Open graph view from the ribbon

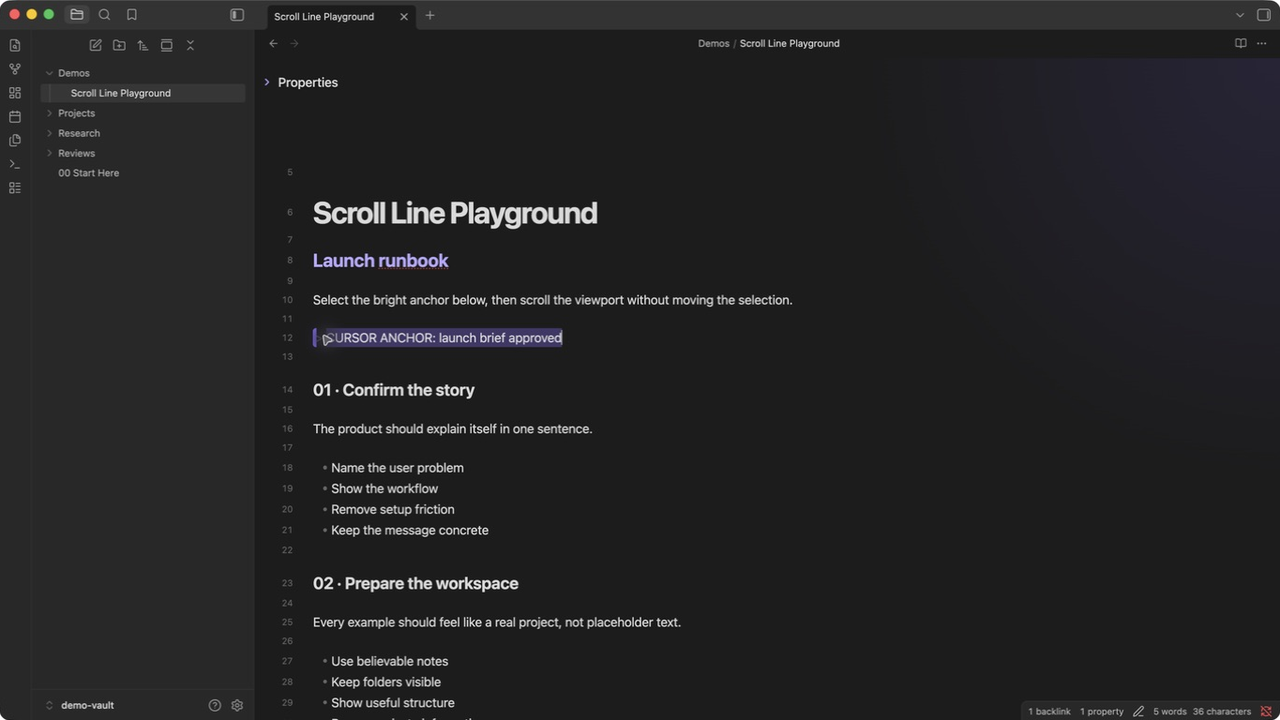(15, 69)
